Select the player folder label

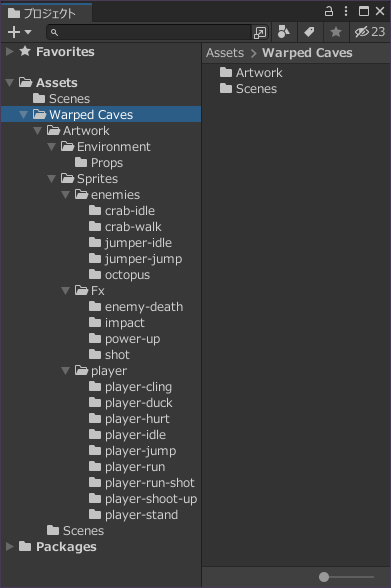[x=109, y=371]
